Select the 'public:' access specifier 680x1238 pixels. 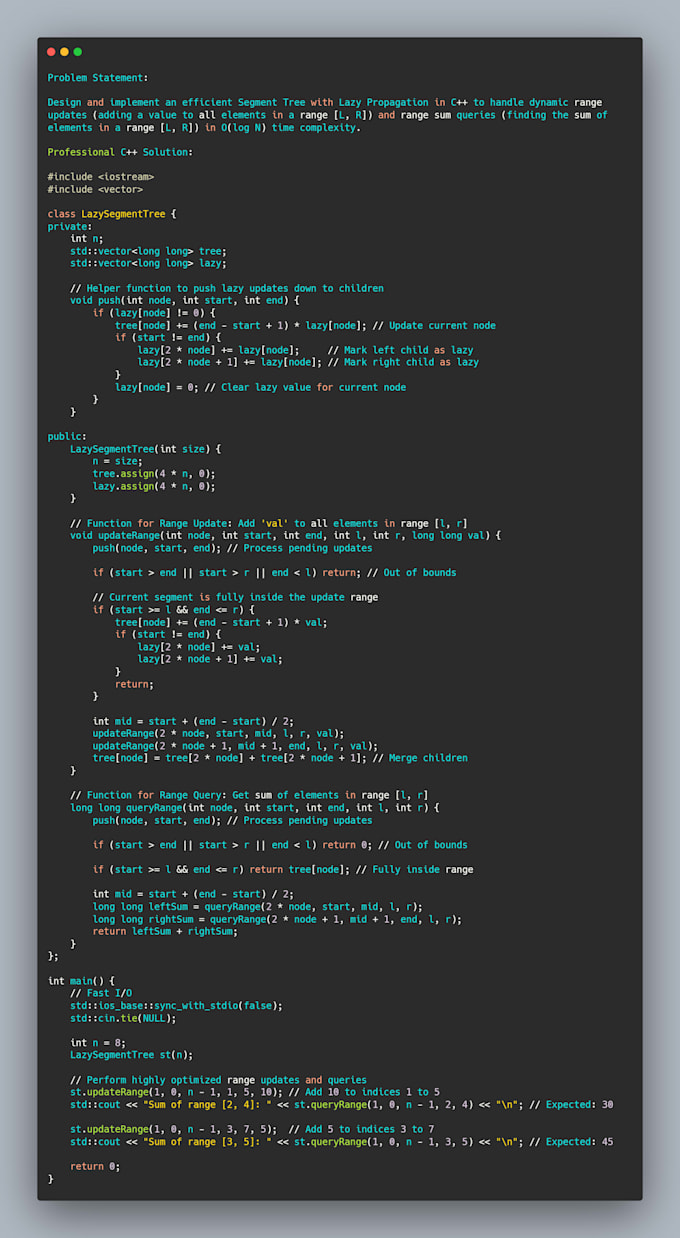(67, 436)
